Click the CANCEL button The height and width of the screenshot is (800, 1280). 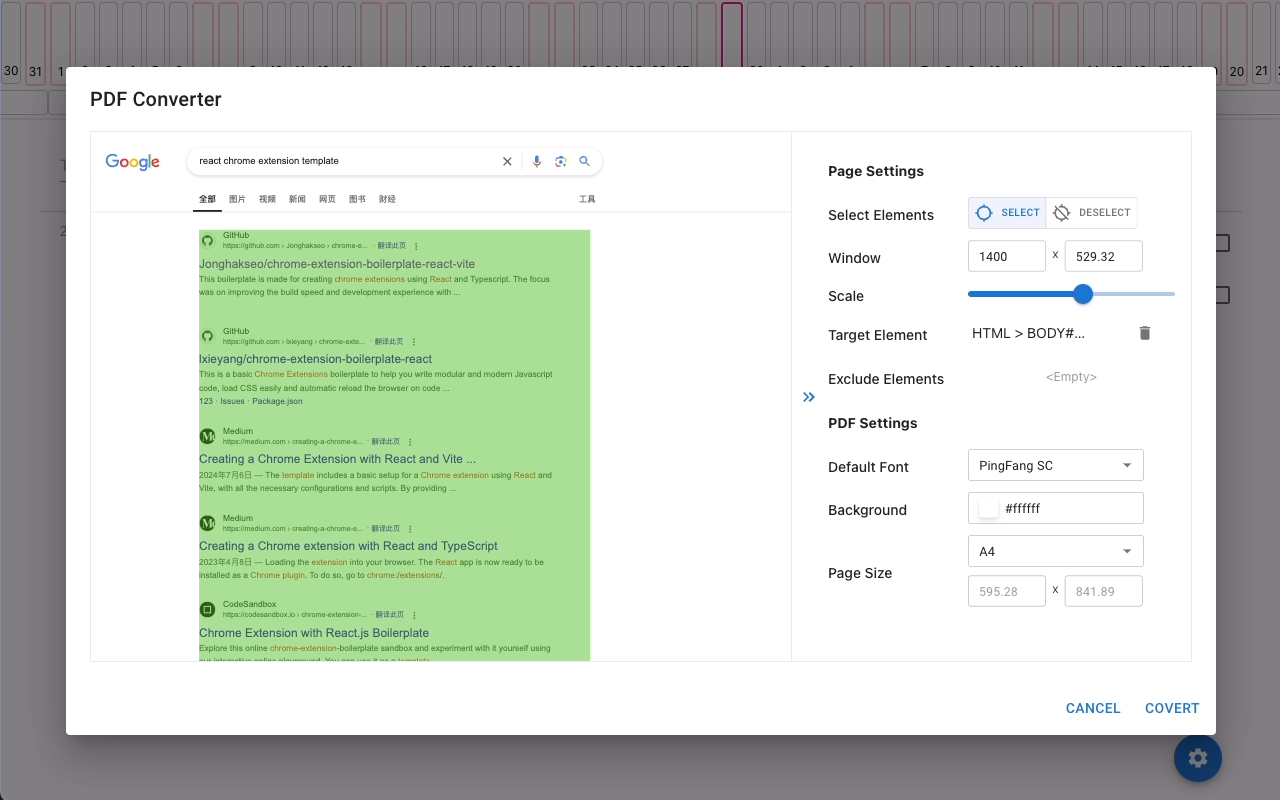1092,708
